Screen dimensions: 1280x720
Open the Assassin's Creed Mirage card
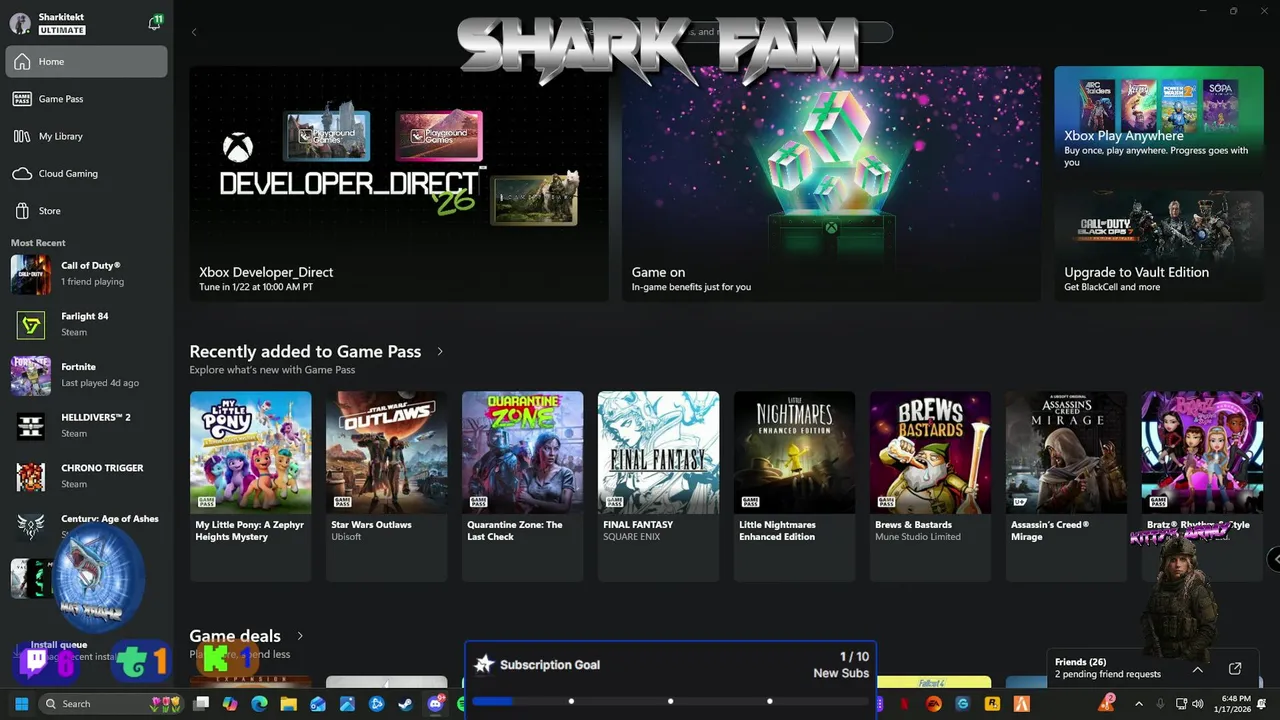coord(1067,486)
